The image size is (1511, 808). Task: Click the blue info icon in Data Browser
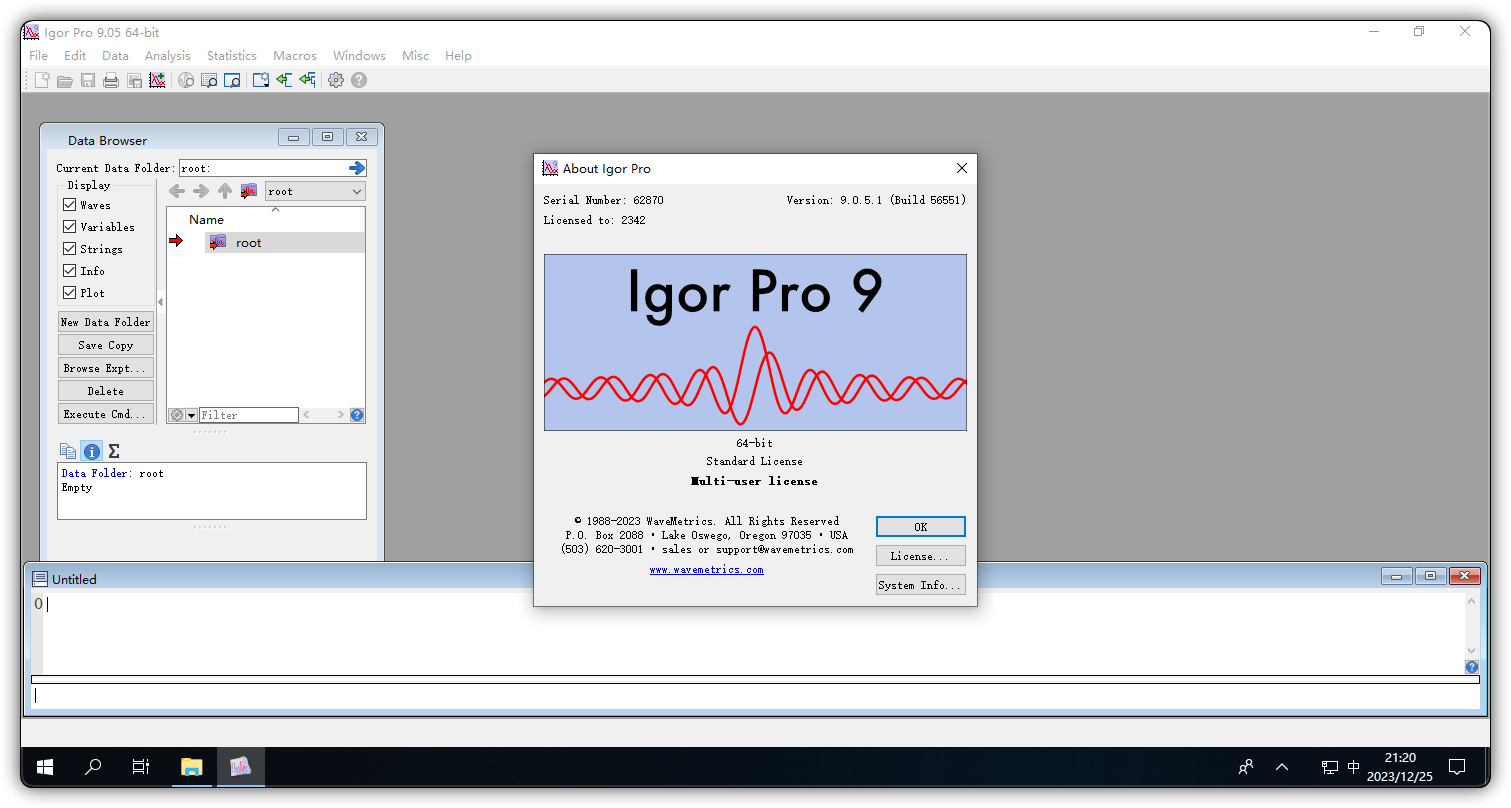point(91,451)
